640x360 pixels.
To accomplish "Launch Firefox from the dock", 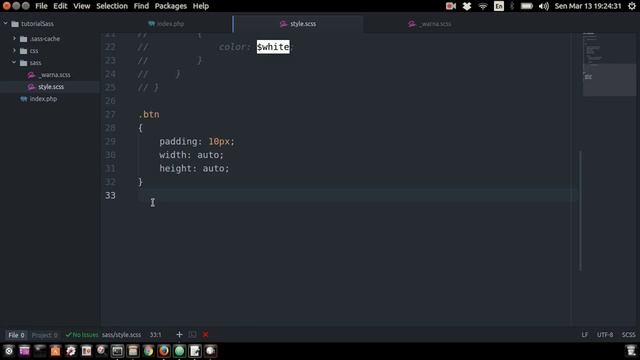I will (x=164, y=351).
